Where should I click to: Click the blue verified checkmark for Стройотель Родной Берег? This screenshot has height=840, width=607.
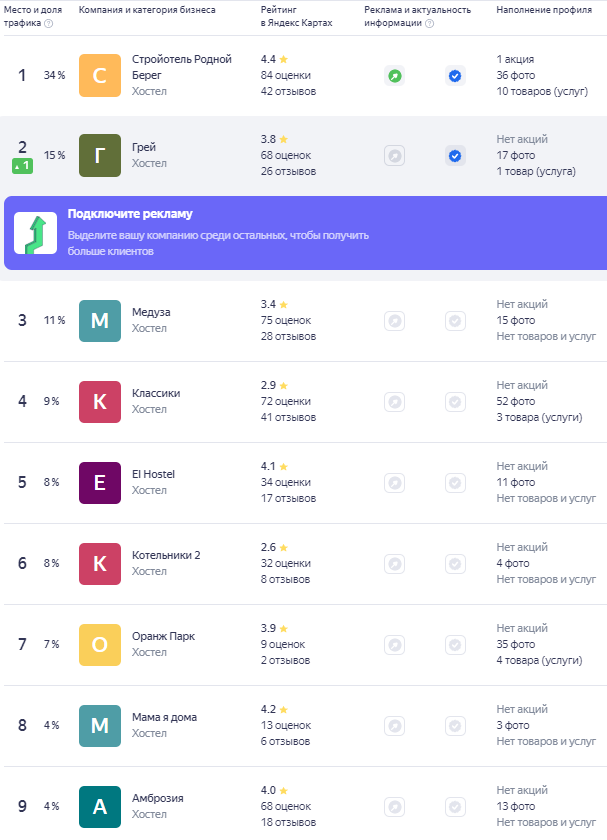(x=455, y=76)
